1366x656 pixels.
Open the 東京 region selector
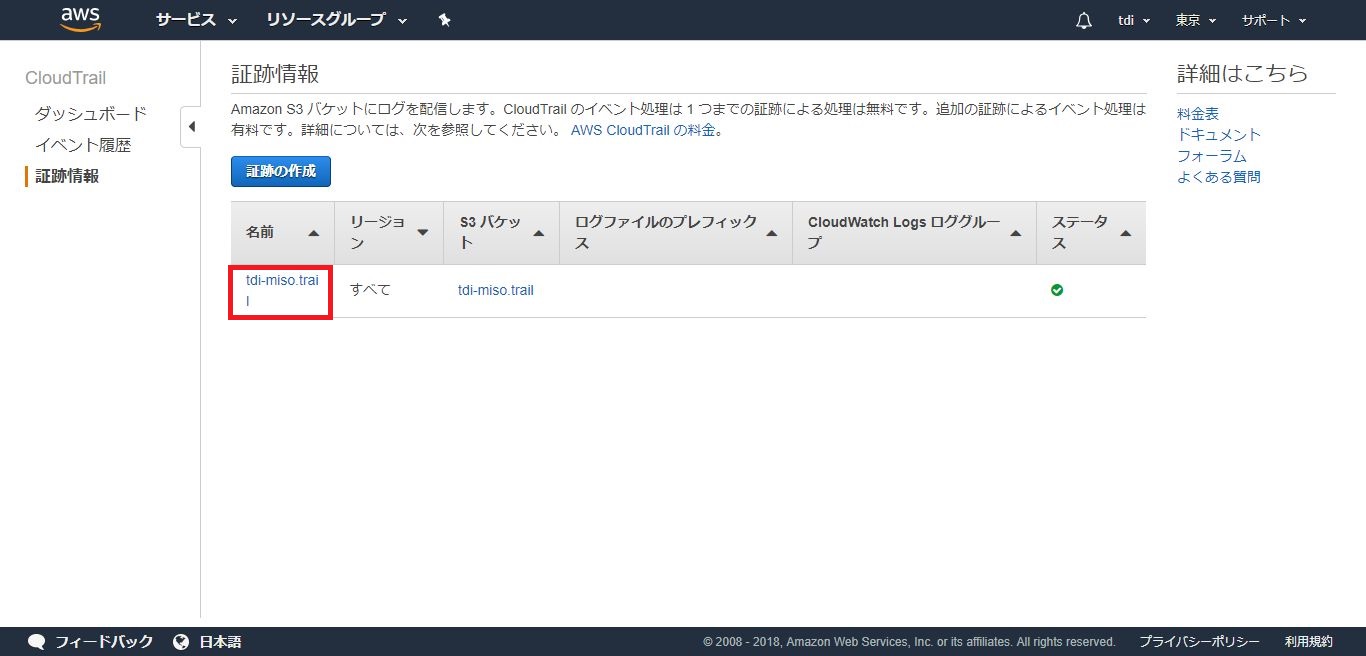pos(1196,20)
